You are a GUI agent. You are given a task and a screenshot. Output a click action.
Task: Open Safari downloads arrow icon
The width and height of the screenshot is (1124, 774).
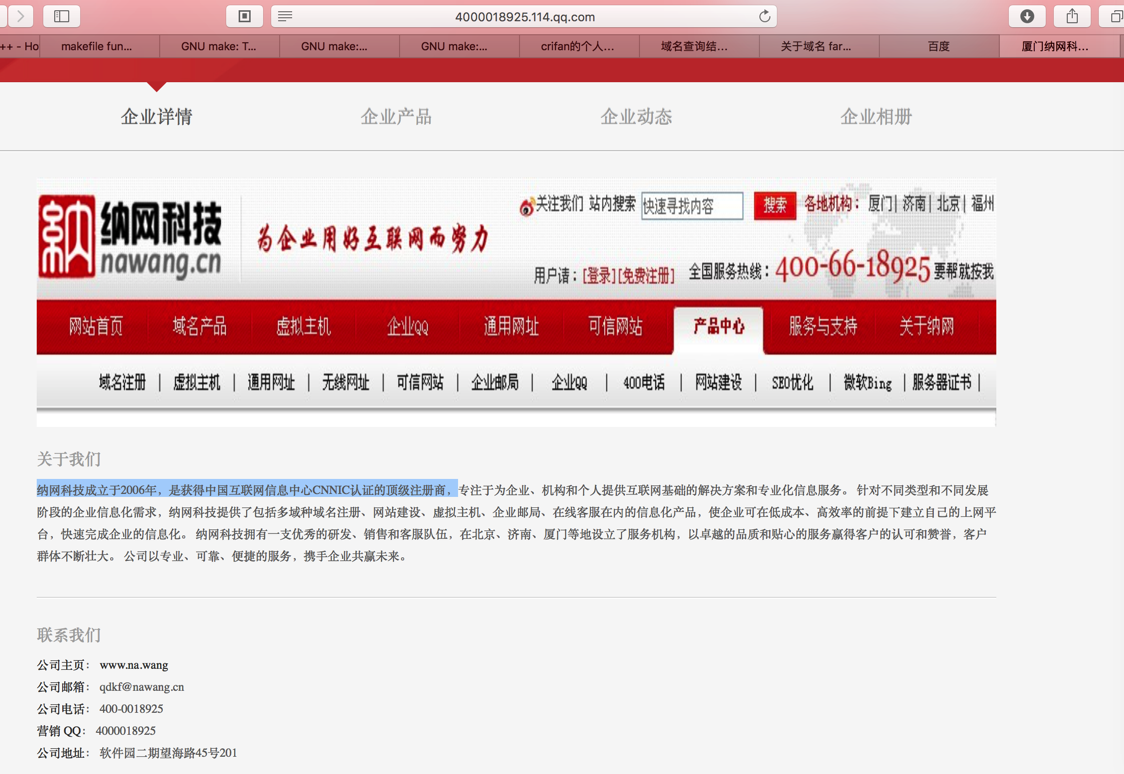(x=1027, y=16)
